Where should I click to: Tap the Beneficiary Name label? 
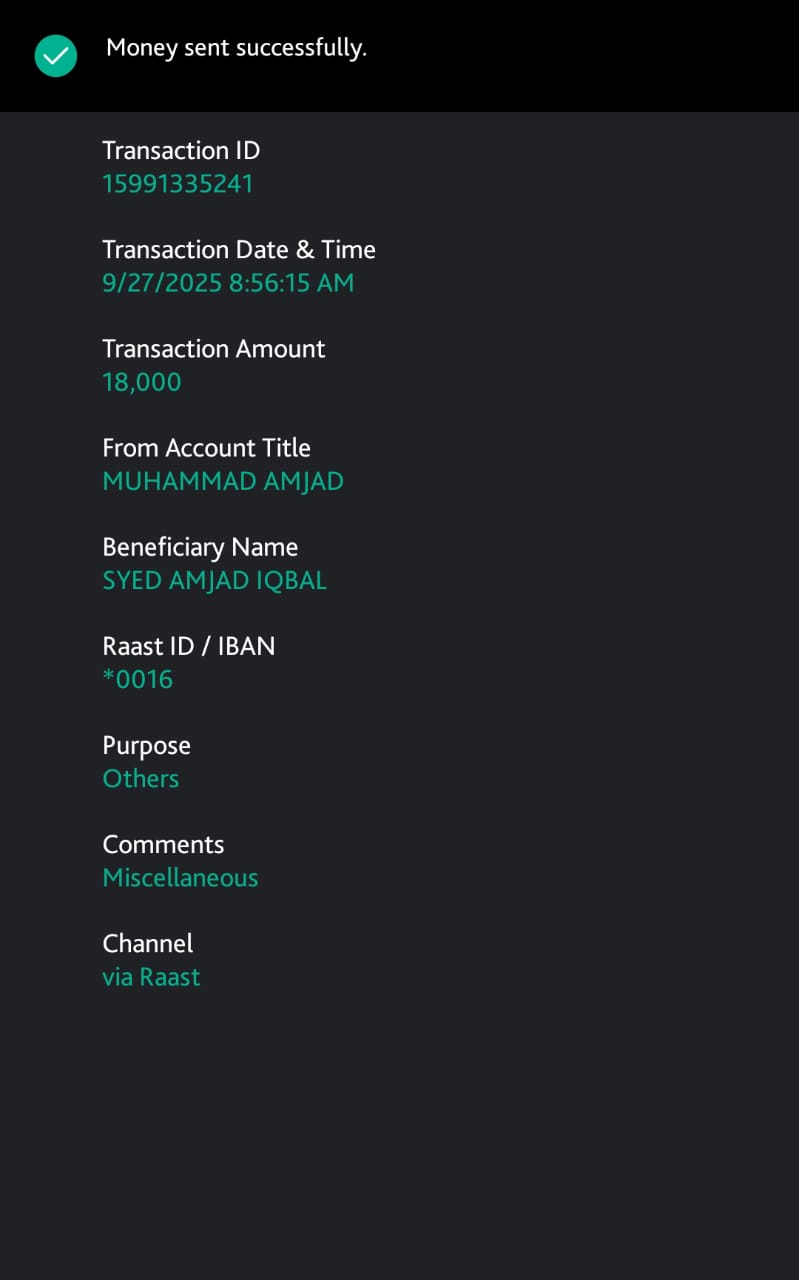click(200, 547)
